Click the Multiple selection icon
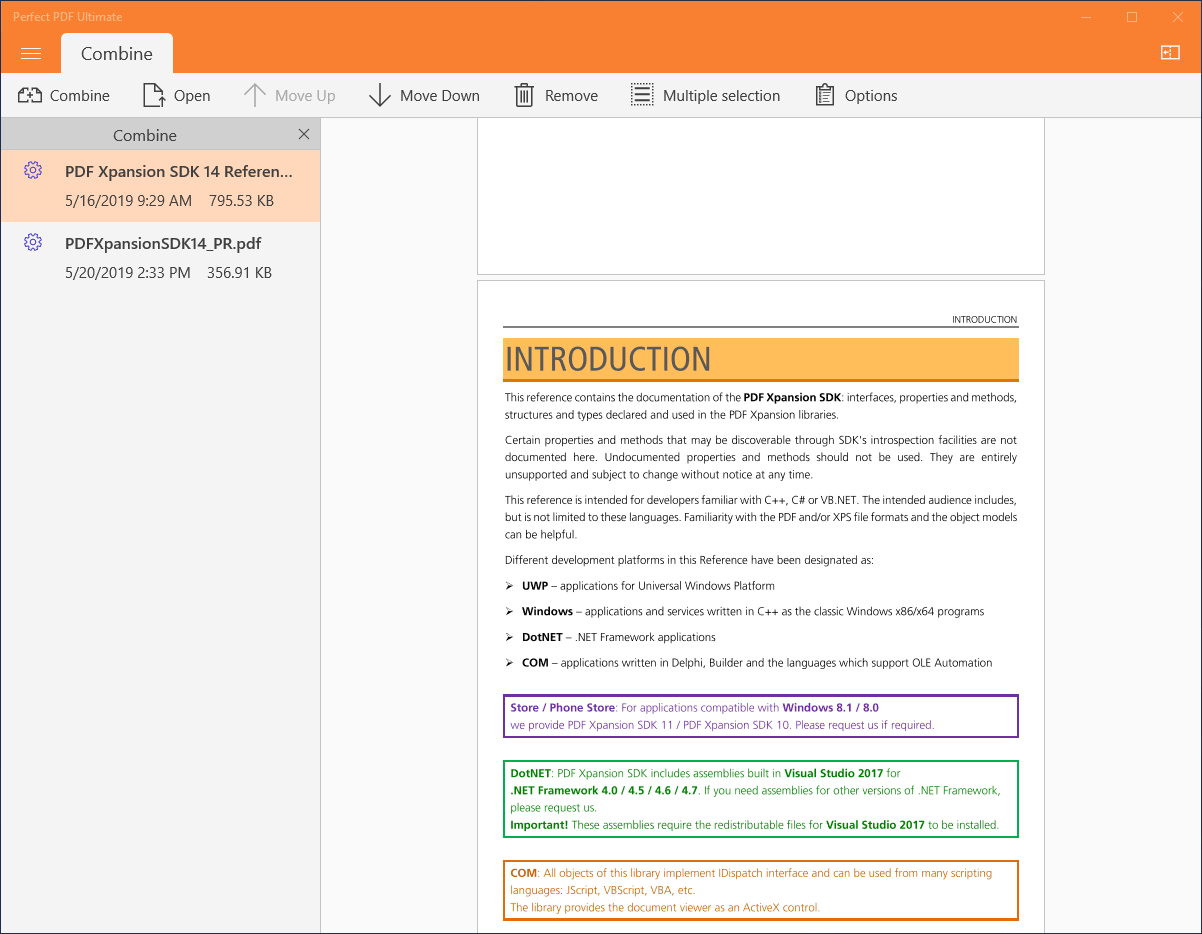Viewport: 1202px width, 934px height. click(x=642, y=95)
